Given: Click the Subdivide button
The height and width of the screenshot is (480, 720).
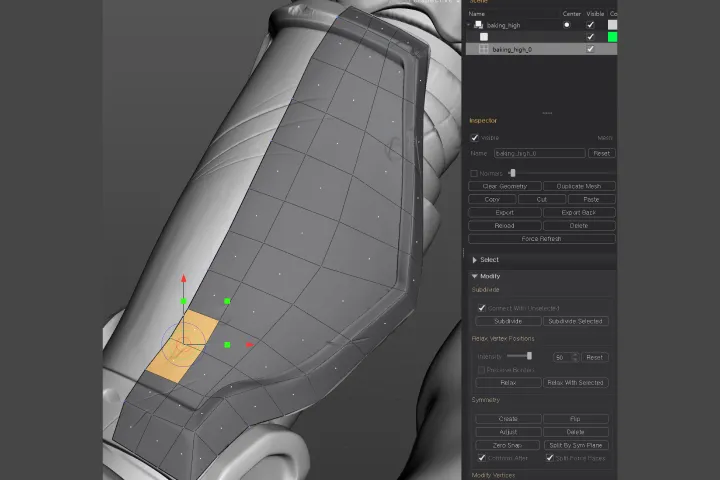Looking at the screenshot, I should pos(508,321).
